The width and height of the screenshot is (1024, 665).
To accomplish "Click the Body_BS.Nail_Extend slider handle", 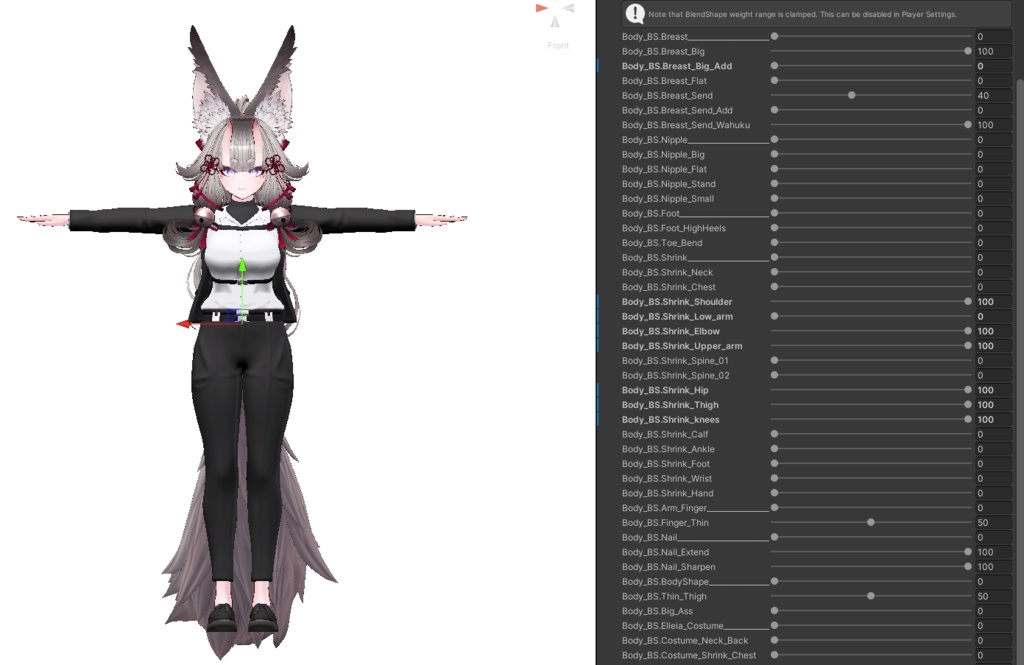I will click(x=968, y=552).
